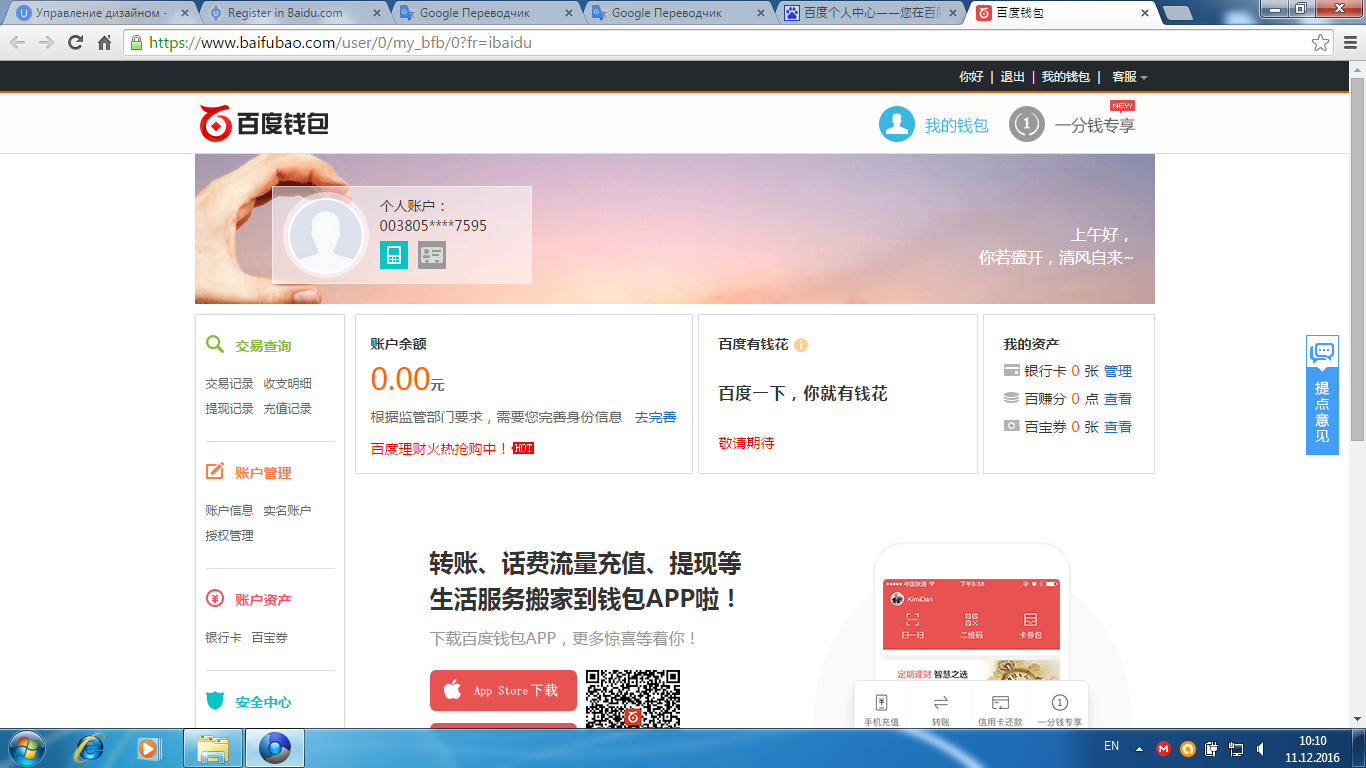The height and width of the screenshot is (768, 1366).
Task: Show hidden system tray icons arrow
Action: click(1139, 748)
